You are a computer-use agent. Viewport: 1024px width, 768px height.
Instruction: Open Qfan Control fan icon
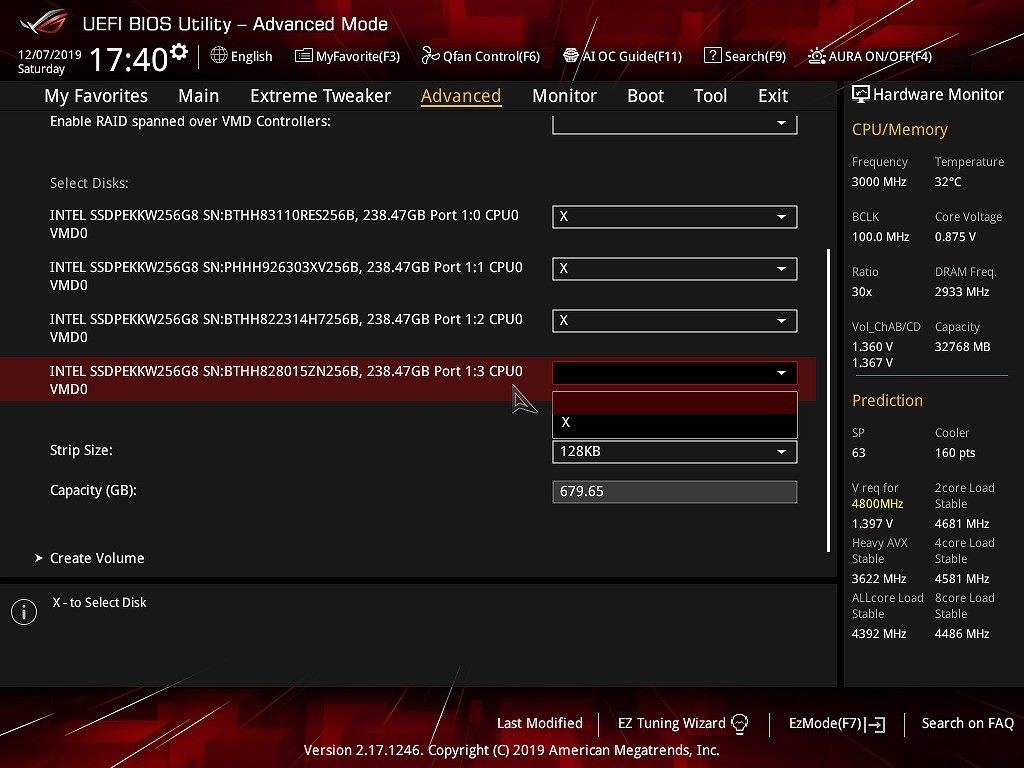pyautogui.click(x=430, y=56)
